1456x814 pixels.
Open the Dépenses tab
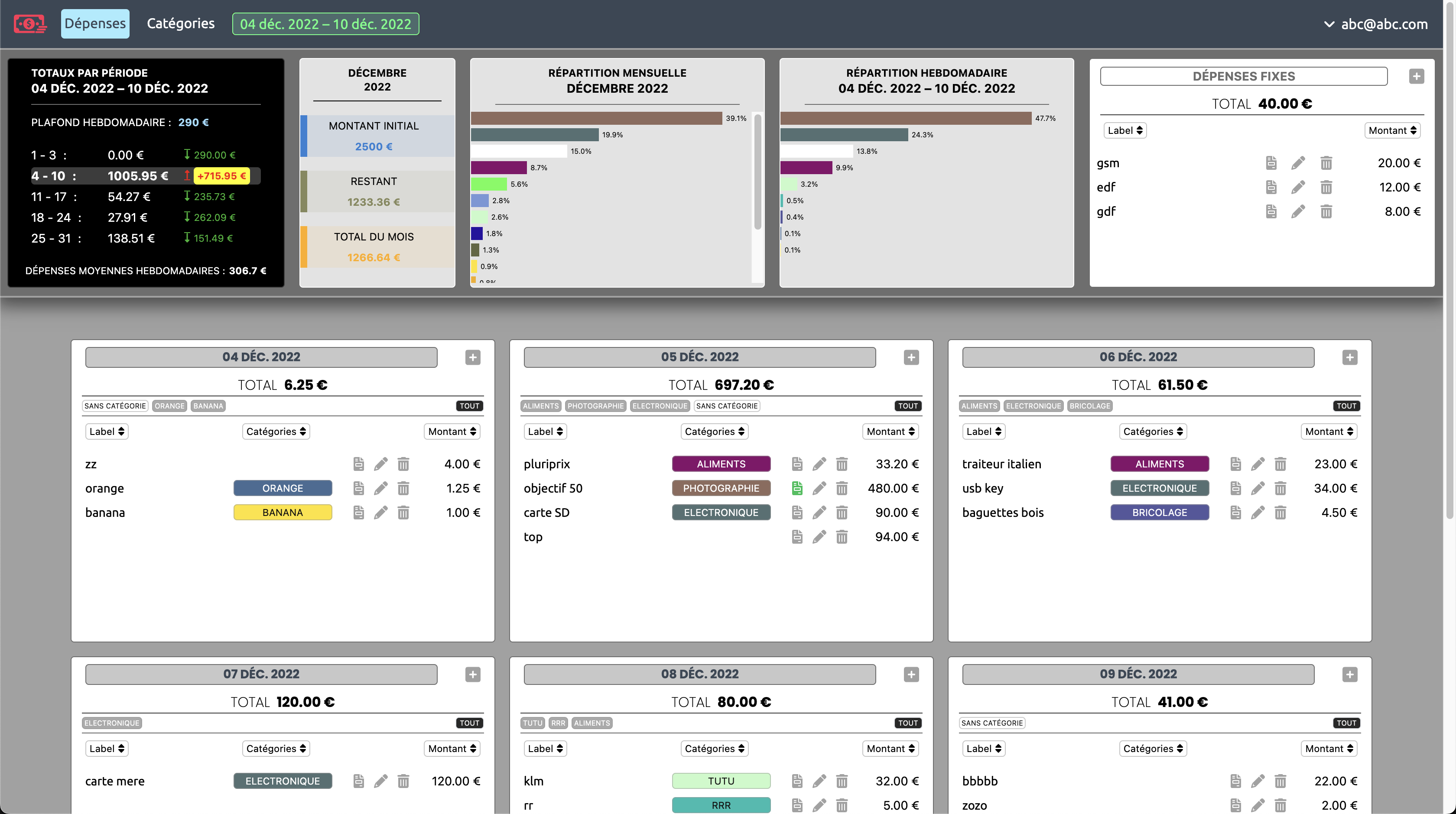(x=95, y=24)
